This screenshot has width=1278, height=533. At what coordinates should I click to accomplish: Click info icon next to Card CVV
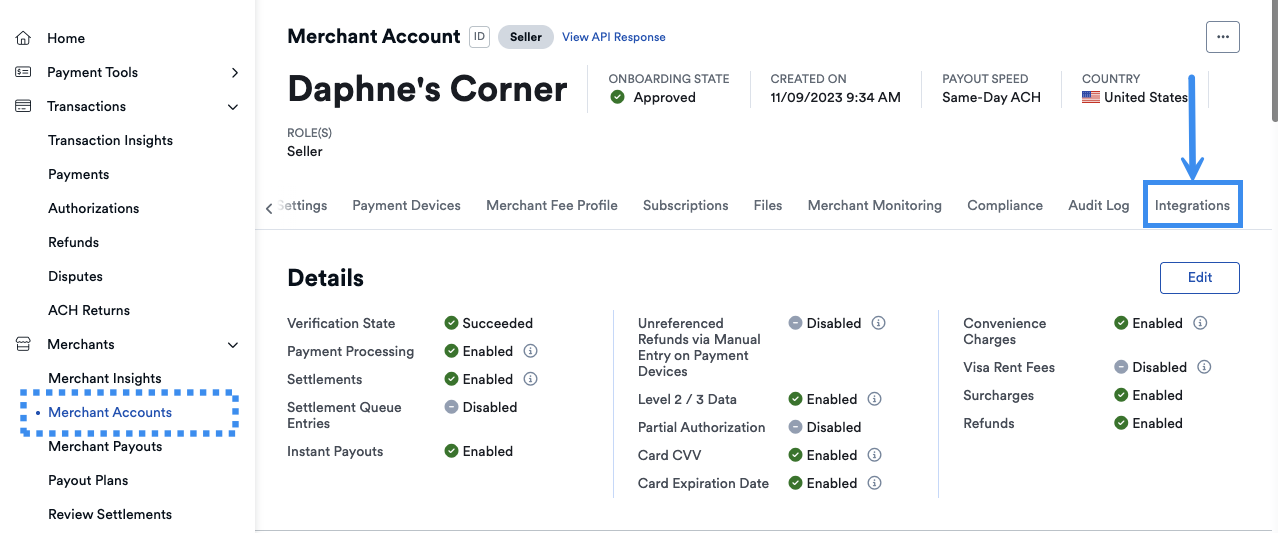[x=874, y=455]
